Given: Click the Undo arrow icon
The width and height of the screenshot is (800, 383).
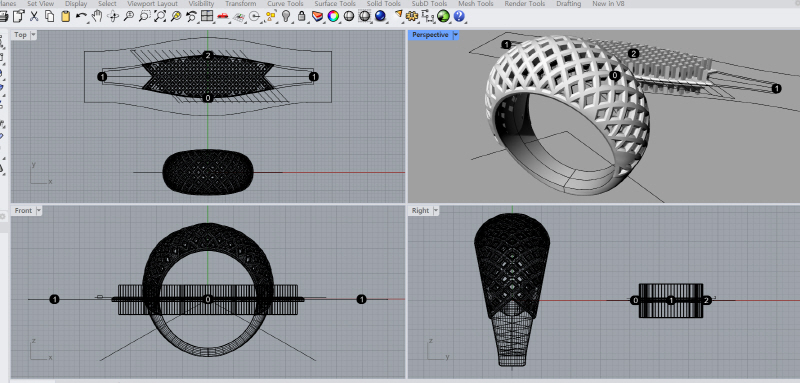Looking at the screenshot, I should tap(81, 16).
